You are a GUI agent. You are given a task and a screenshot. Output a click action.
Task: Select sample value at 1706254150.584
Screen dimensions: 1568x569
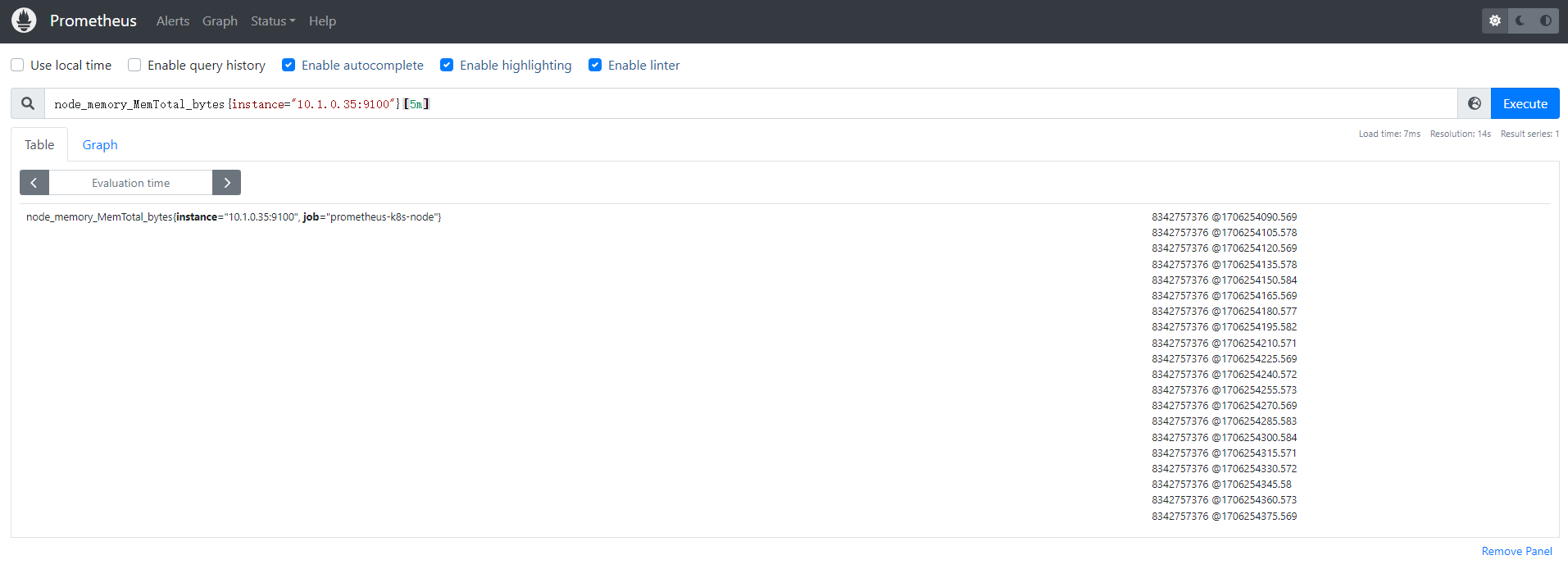[x=1225, y=280]
